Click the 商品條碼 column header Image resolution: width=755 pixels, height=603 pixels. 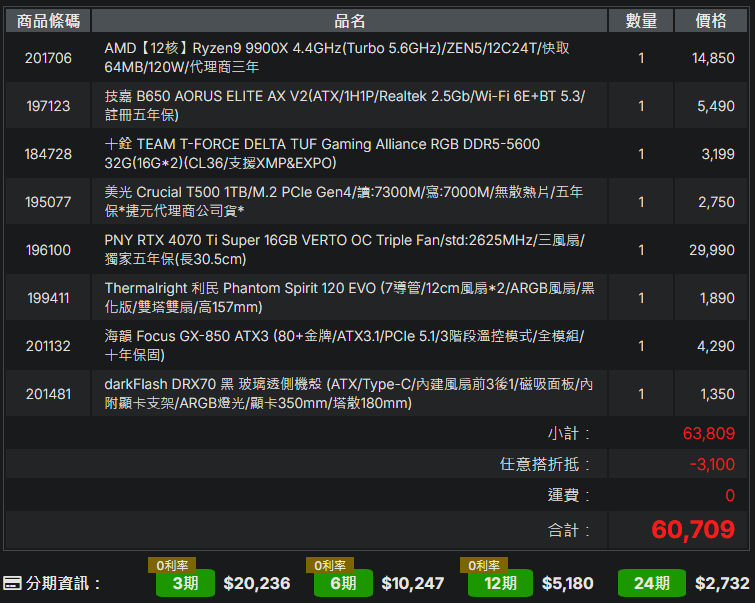point(48,21)
